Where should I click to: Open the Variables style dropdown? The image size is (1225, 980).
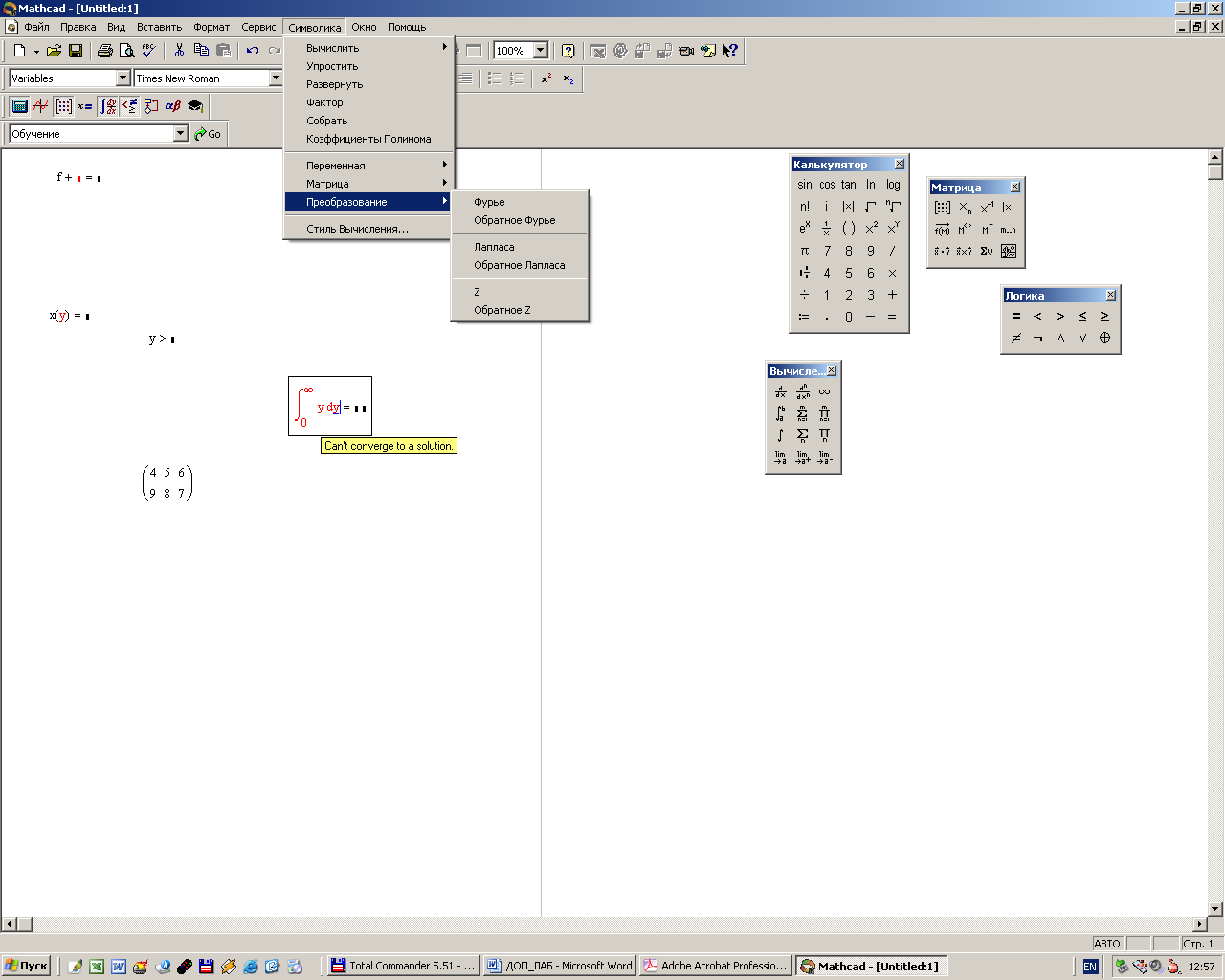pyautogui.click(x=122, y=78)
